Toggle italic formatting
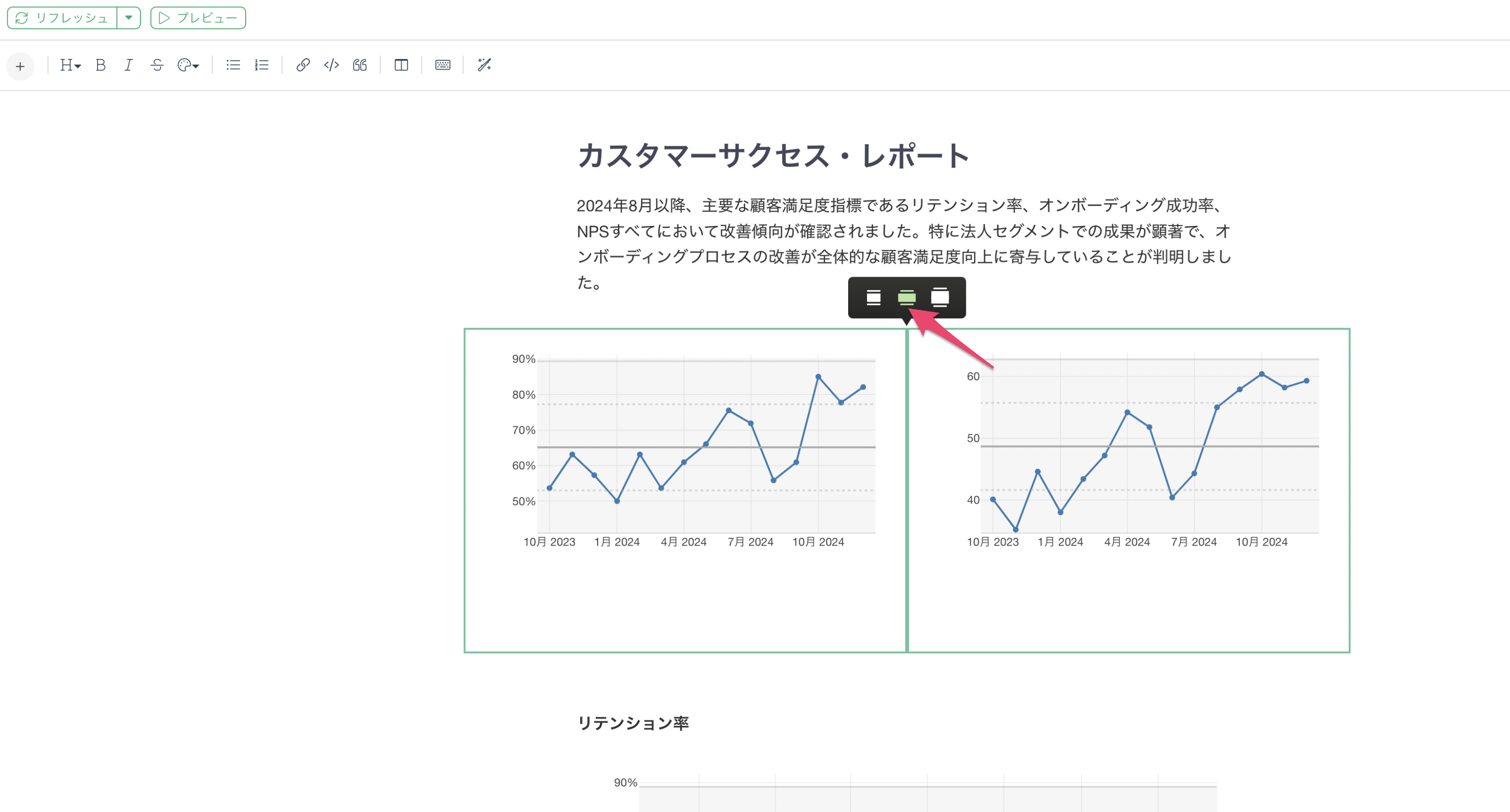The image size is (1510, 812). (128, 65)
